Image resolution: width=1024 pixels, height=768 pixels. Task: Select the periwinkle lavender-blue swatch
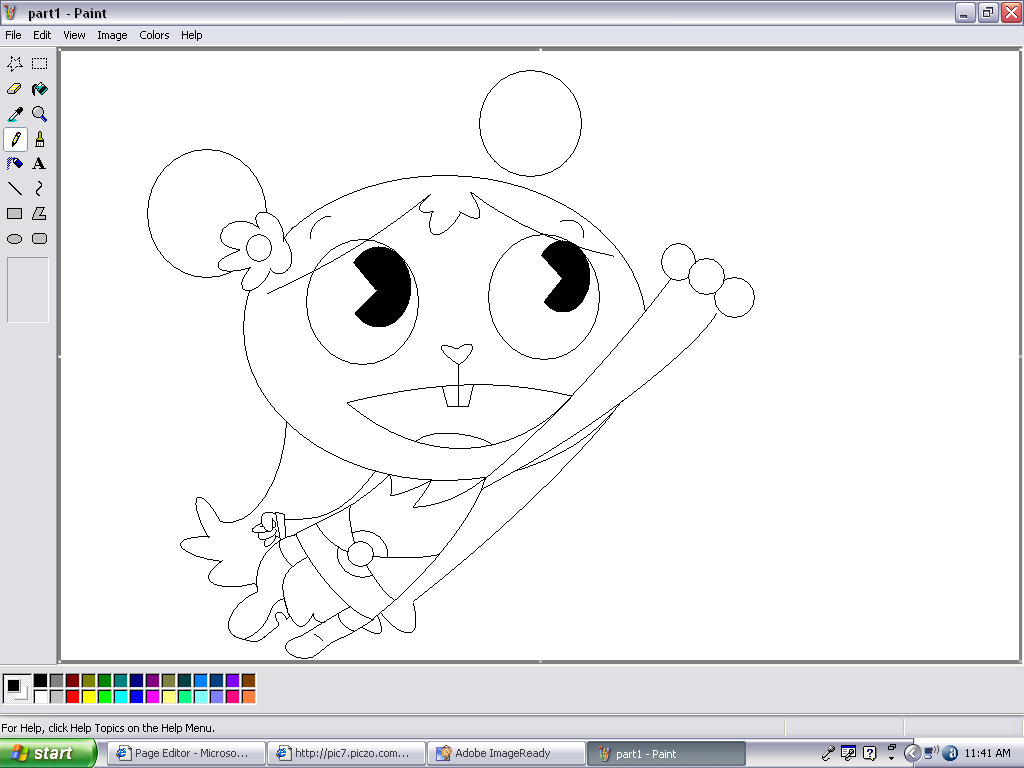[217, 697]
